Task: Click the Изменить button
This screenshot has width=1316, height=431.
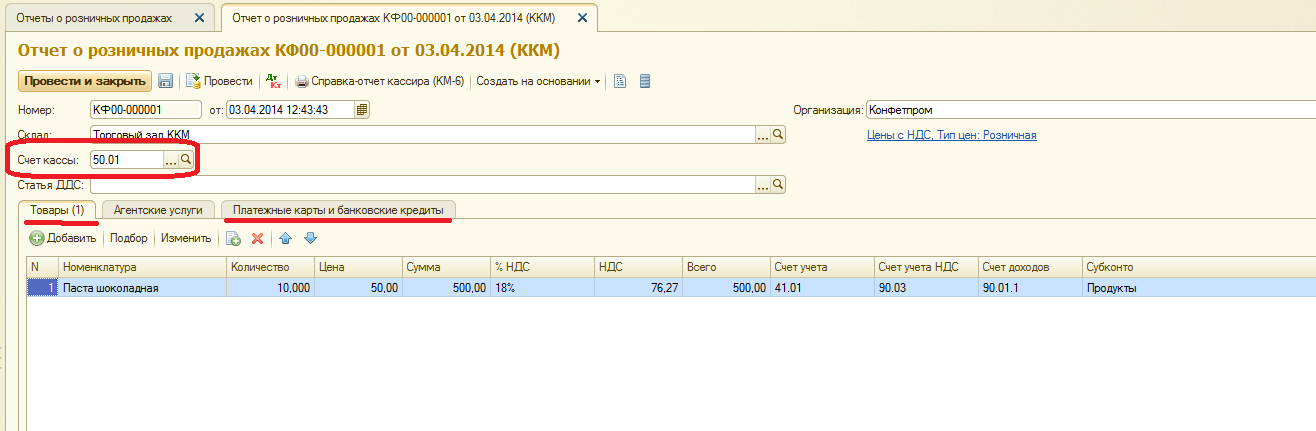Action: click(x=186, y=238)
